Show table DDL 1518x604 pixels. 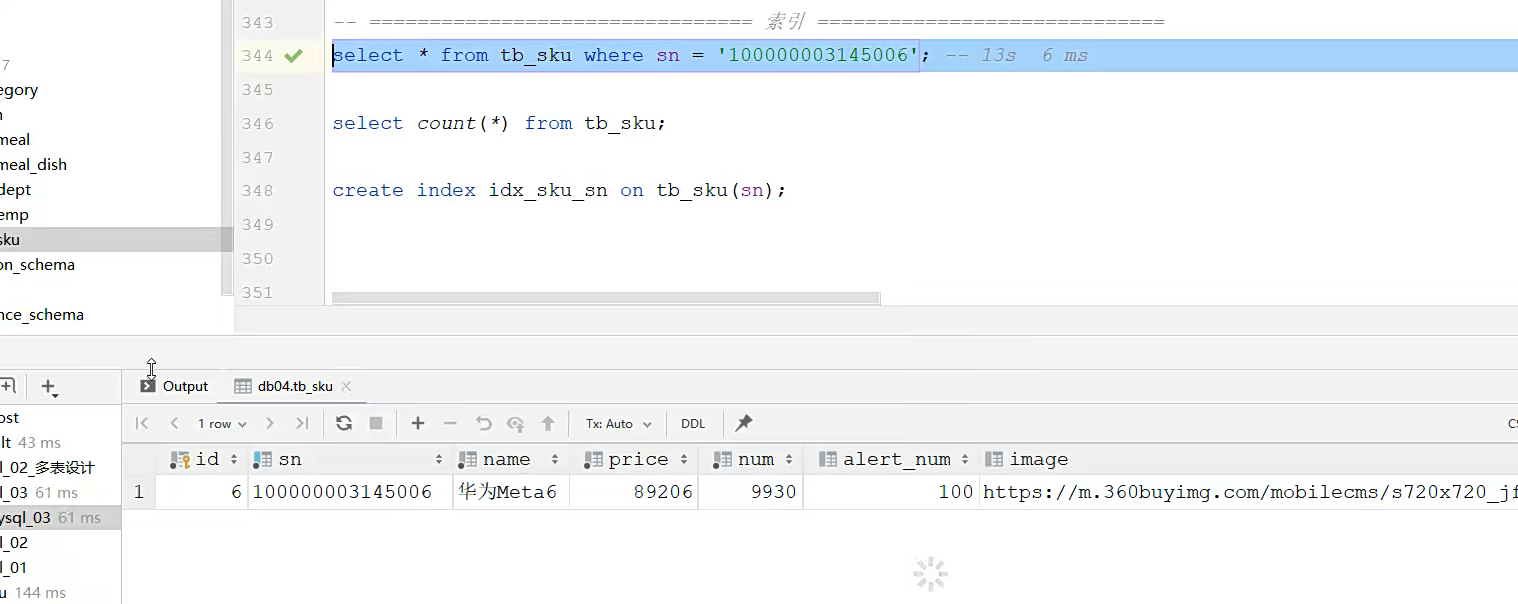pyautogui.click(x=693, y=424)
